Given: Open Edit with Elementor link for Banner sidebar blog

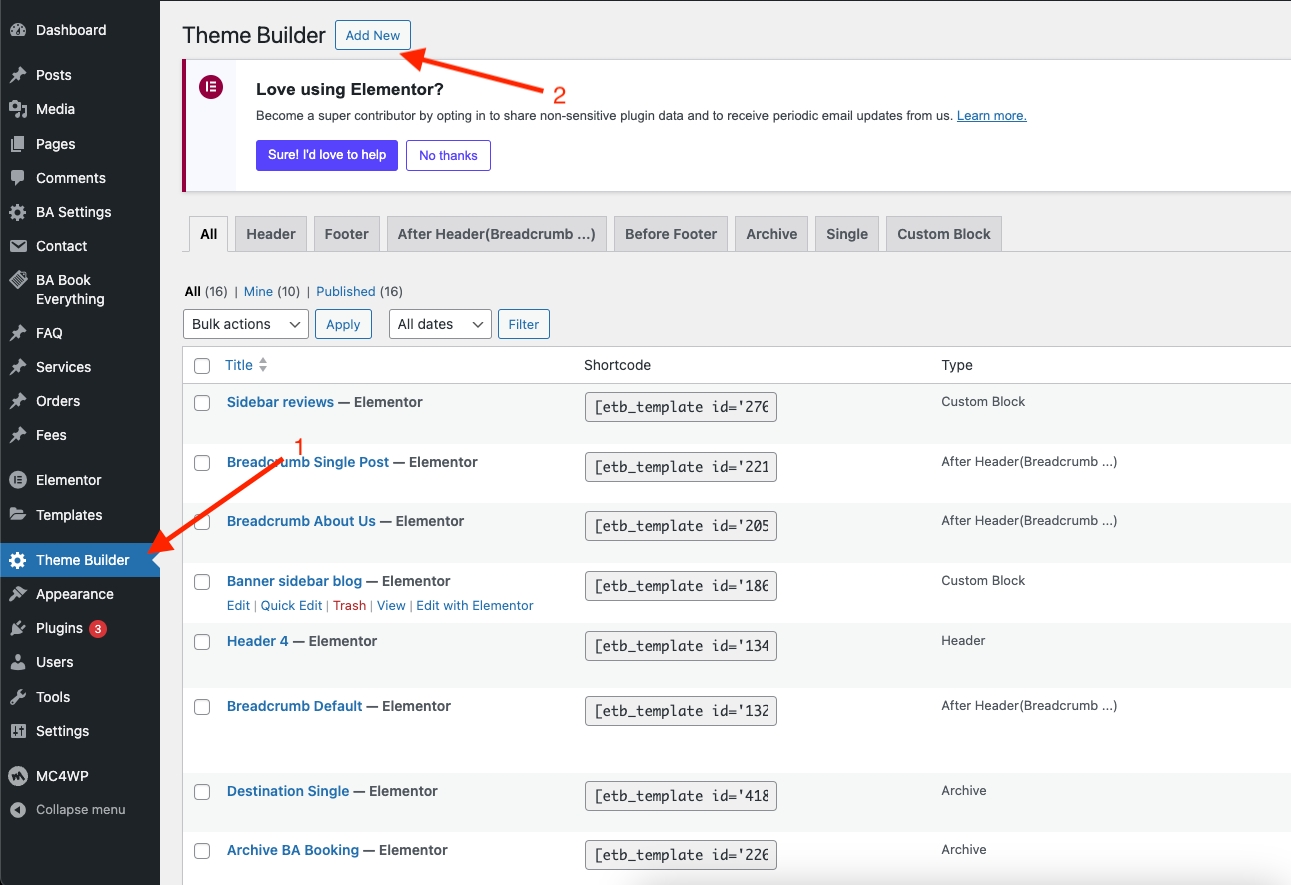Looking at the screenshot, I should coord(475,605).
